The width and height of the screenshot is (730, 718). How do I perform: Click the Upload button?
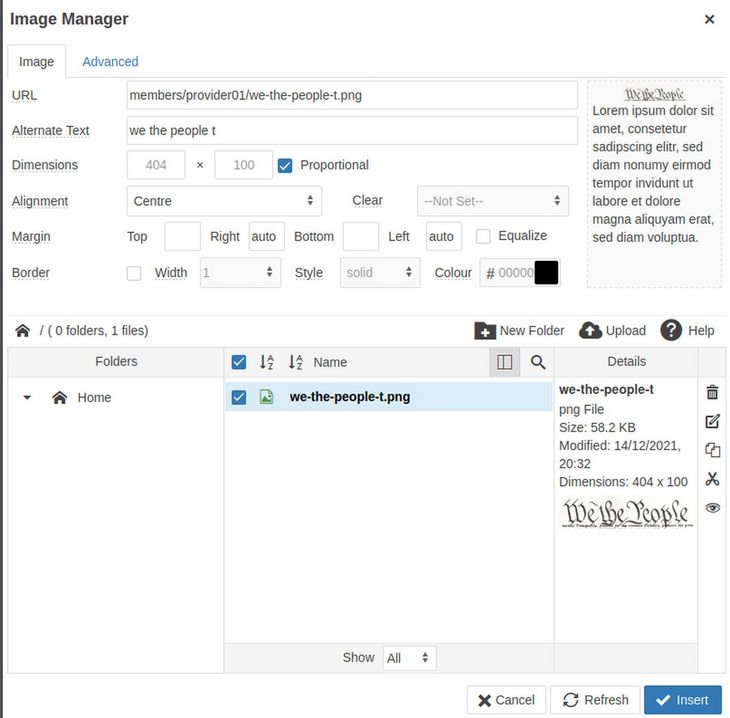613,331
